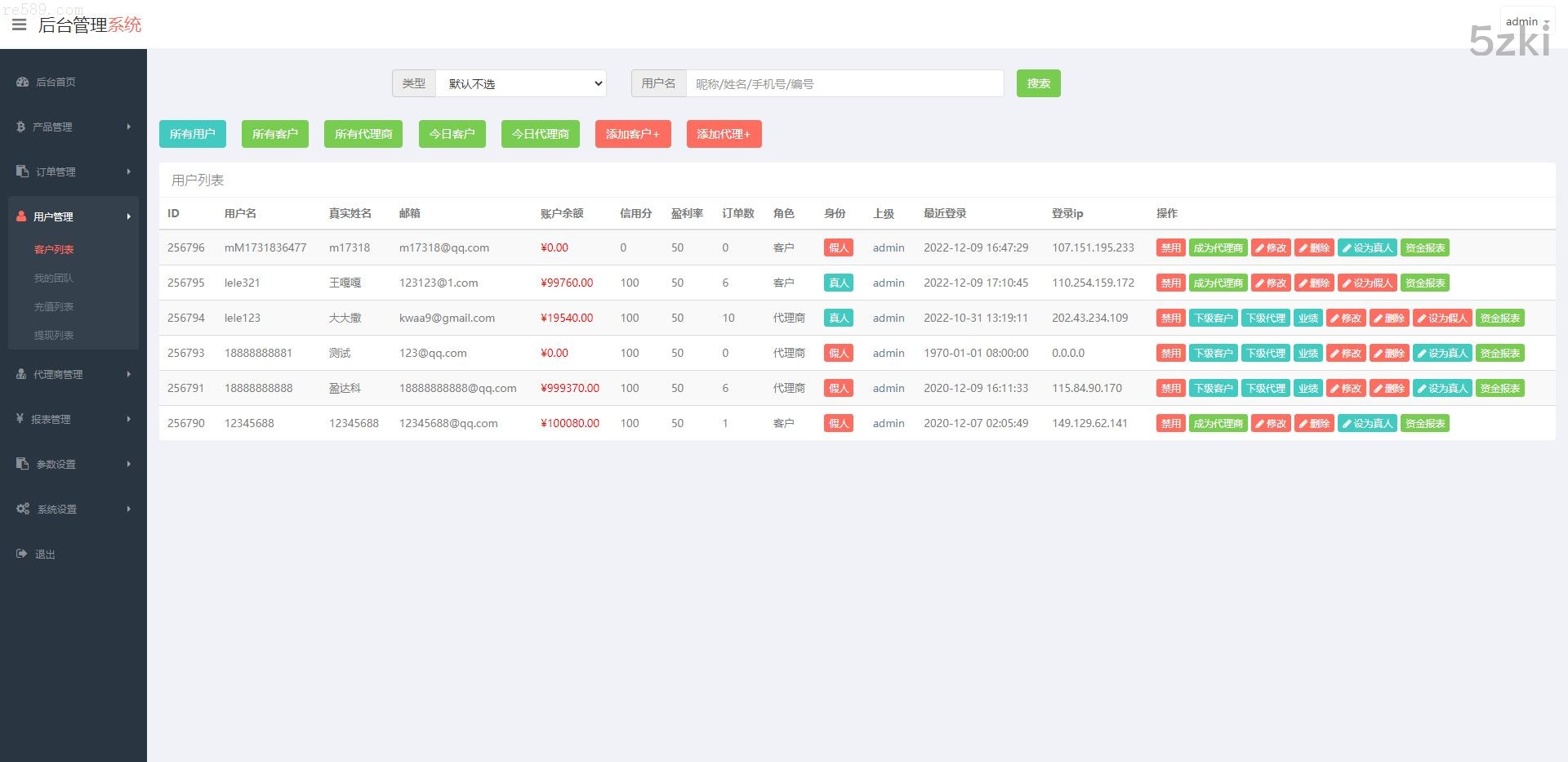Image resolution: width=1568 pixels, height=762 pixels.
Task: Click 修改 edit button for user lele321
Action: point(1271,283)
